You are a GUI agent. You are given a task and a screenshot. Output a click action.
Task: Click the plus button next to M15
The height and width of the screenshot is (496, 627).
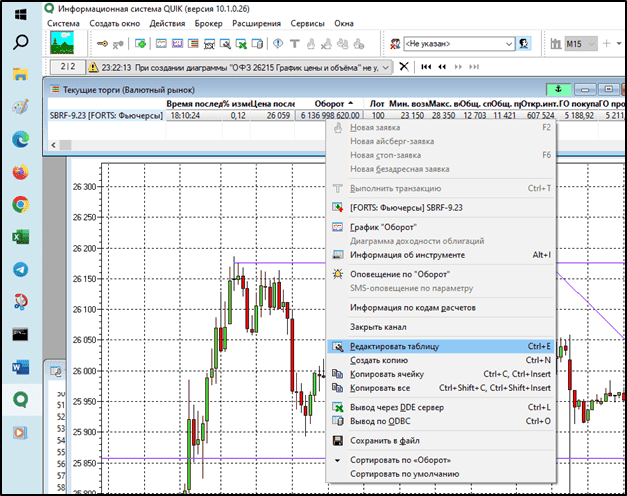pyautogui.click(x=606, y=43)
